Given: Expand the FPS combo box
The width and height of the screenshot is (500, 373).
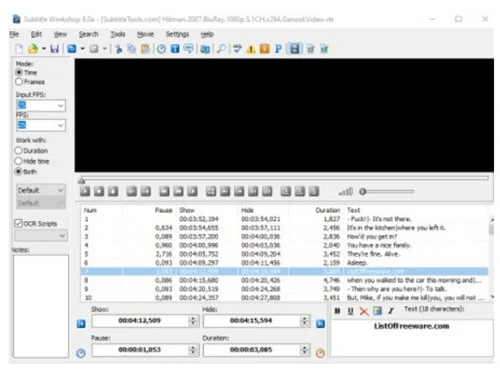Looking at the screenshot, I should (60, 125).
